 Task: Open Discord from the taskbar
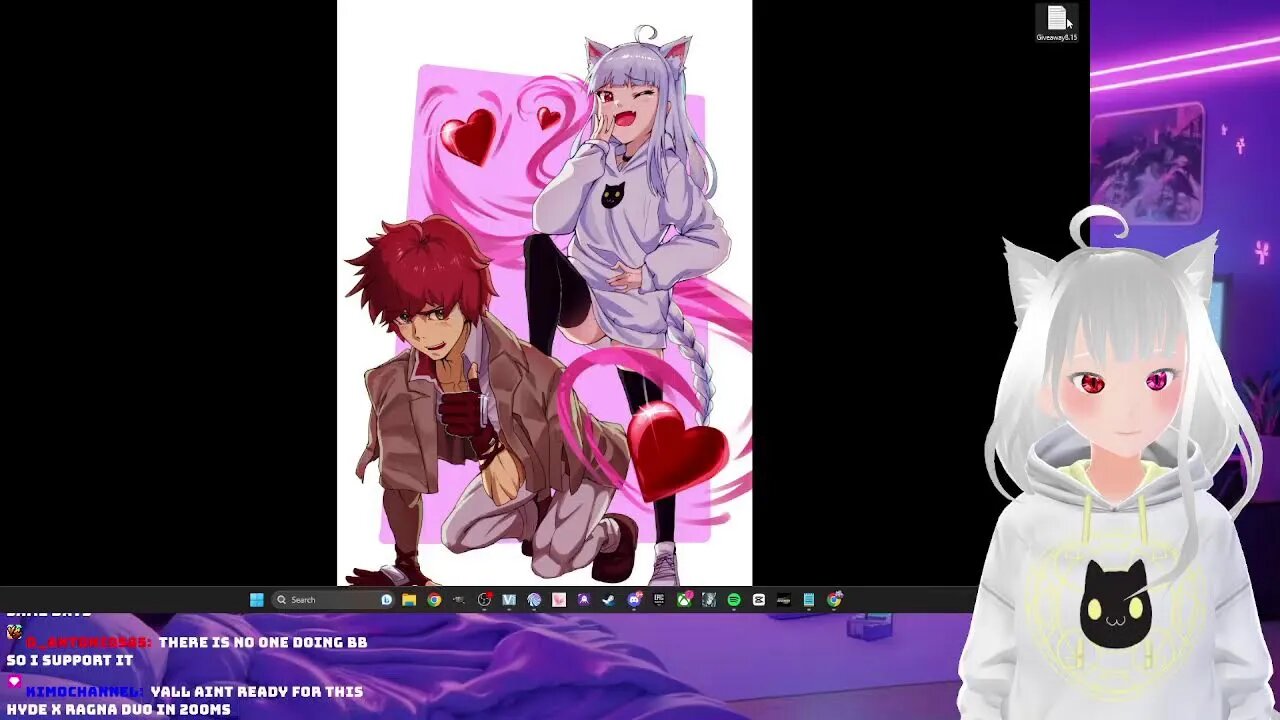[634, 600]
